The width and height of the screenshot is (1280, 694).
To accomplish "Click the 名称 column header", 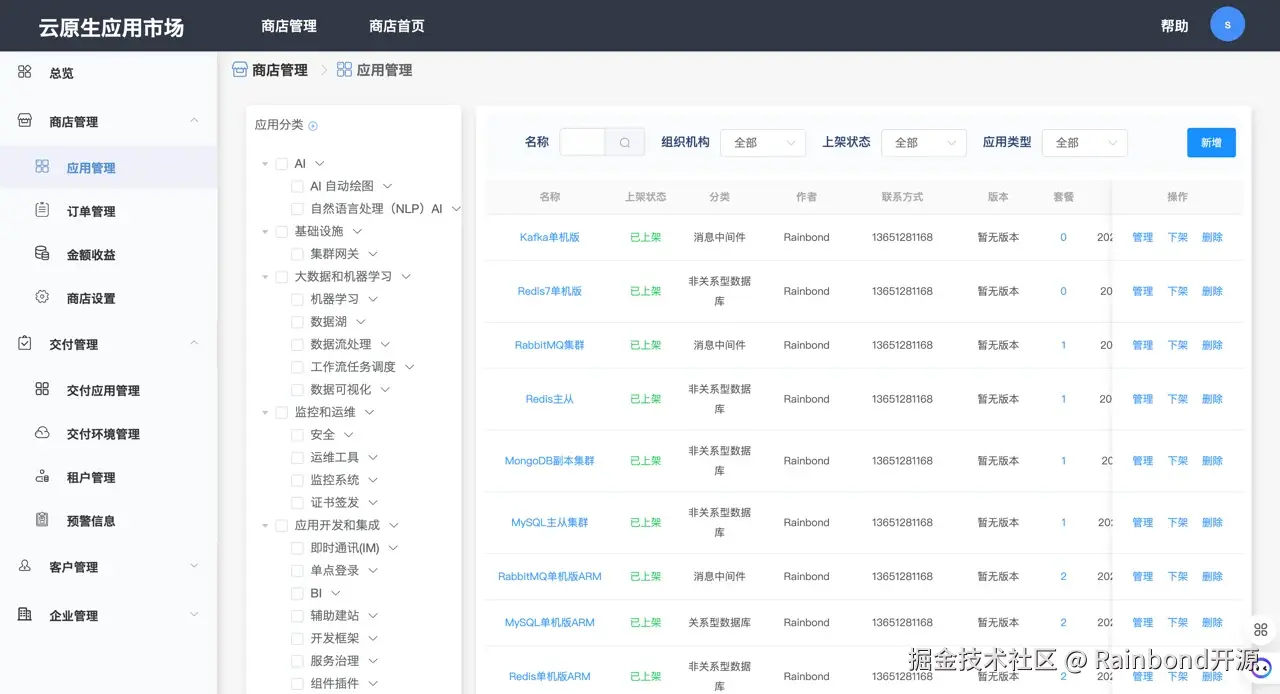I will coord(550,197).
